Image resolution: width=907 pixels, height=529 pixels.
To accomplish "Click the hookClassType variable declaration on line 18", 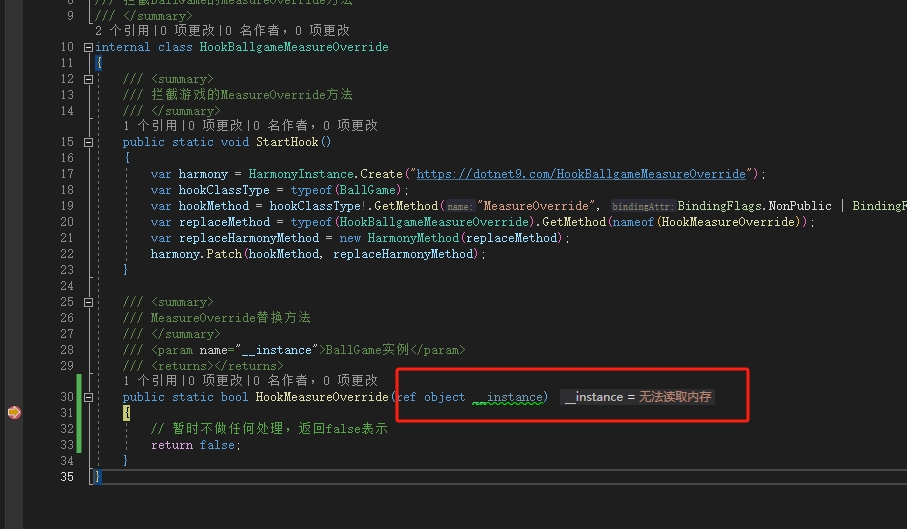I will pos(224,190).
